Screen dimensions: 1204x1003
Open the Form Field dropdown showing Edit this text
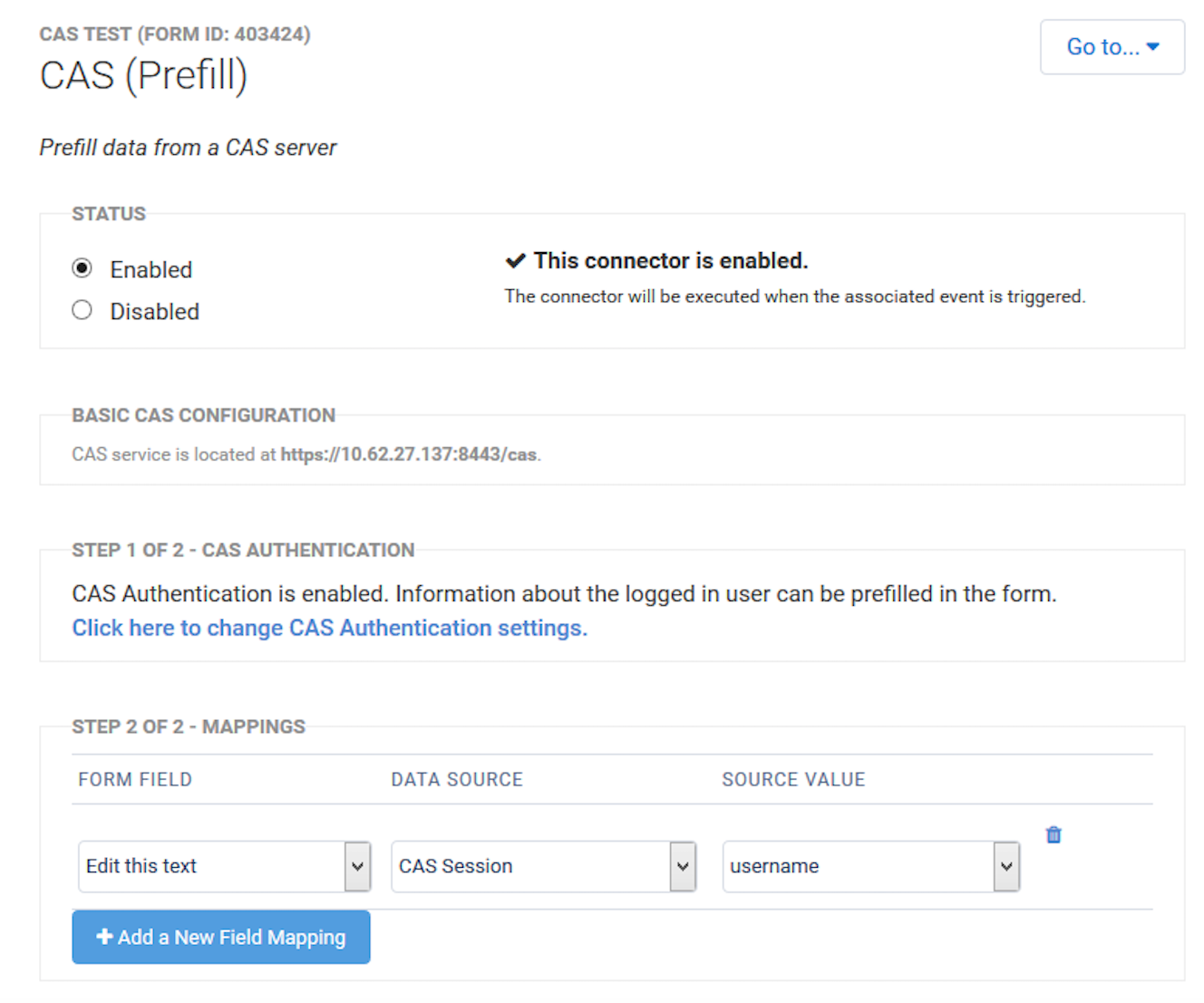[x=224, y=866]
